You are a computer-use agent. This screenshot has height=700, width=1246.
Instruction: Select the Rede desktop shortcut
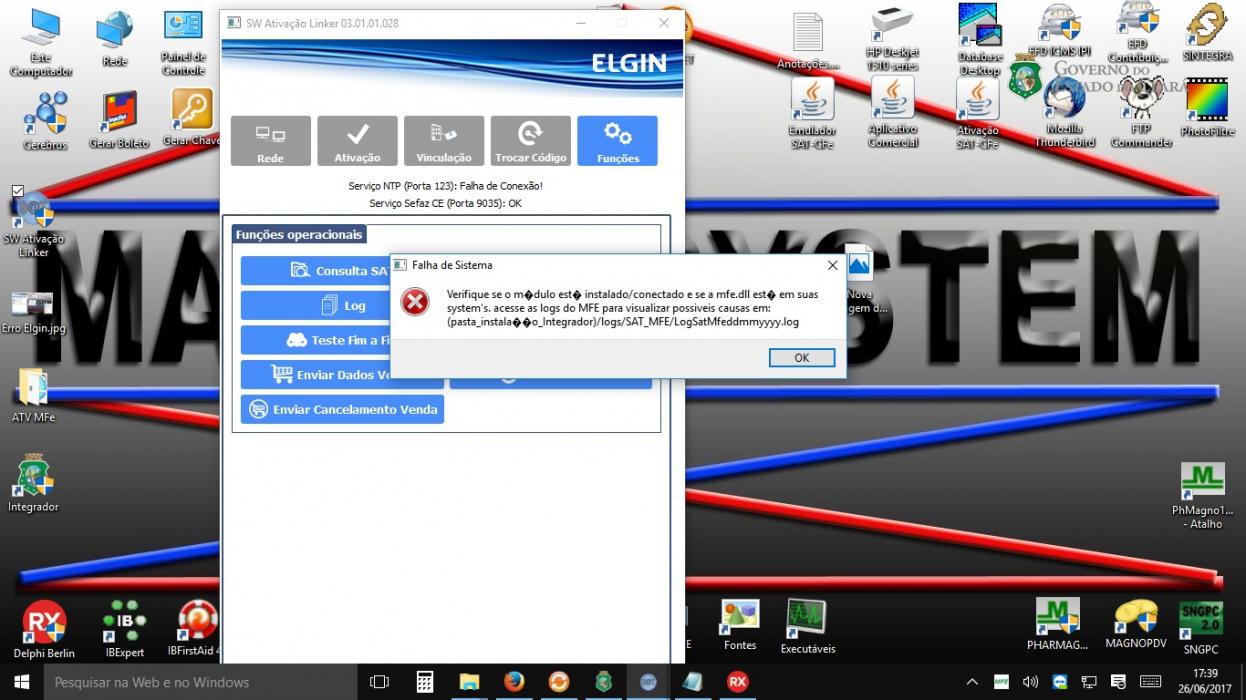click(x=115, y=40)
